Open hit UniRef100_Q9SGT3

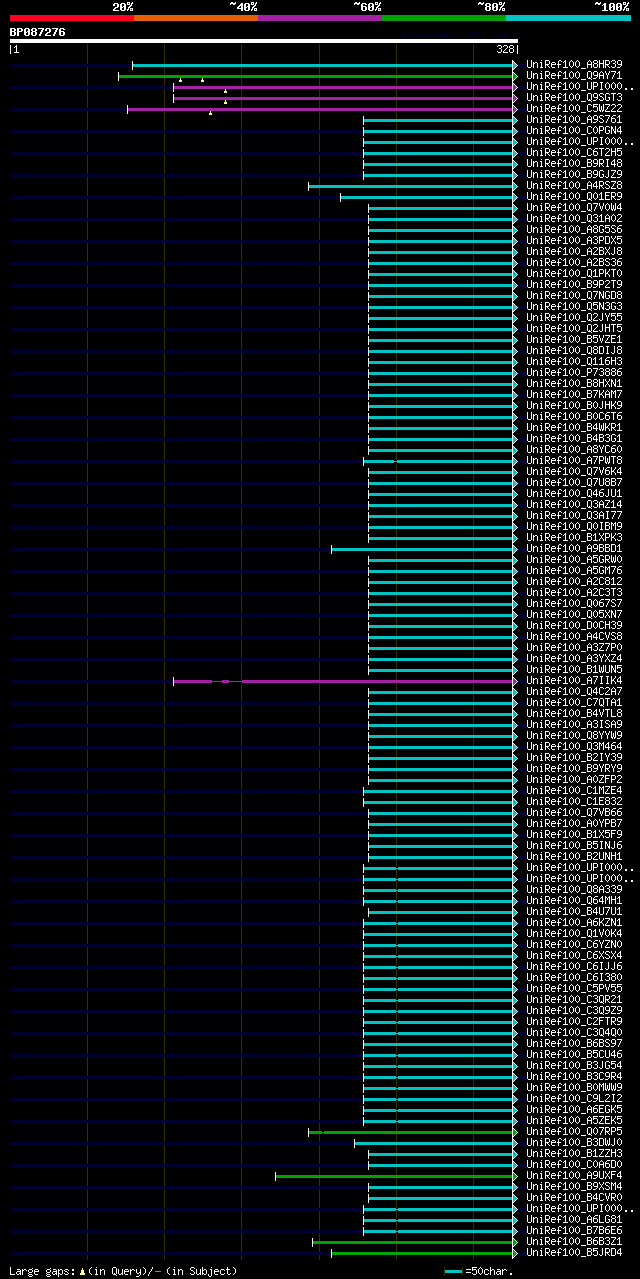(574, 97)
